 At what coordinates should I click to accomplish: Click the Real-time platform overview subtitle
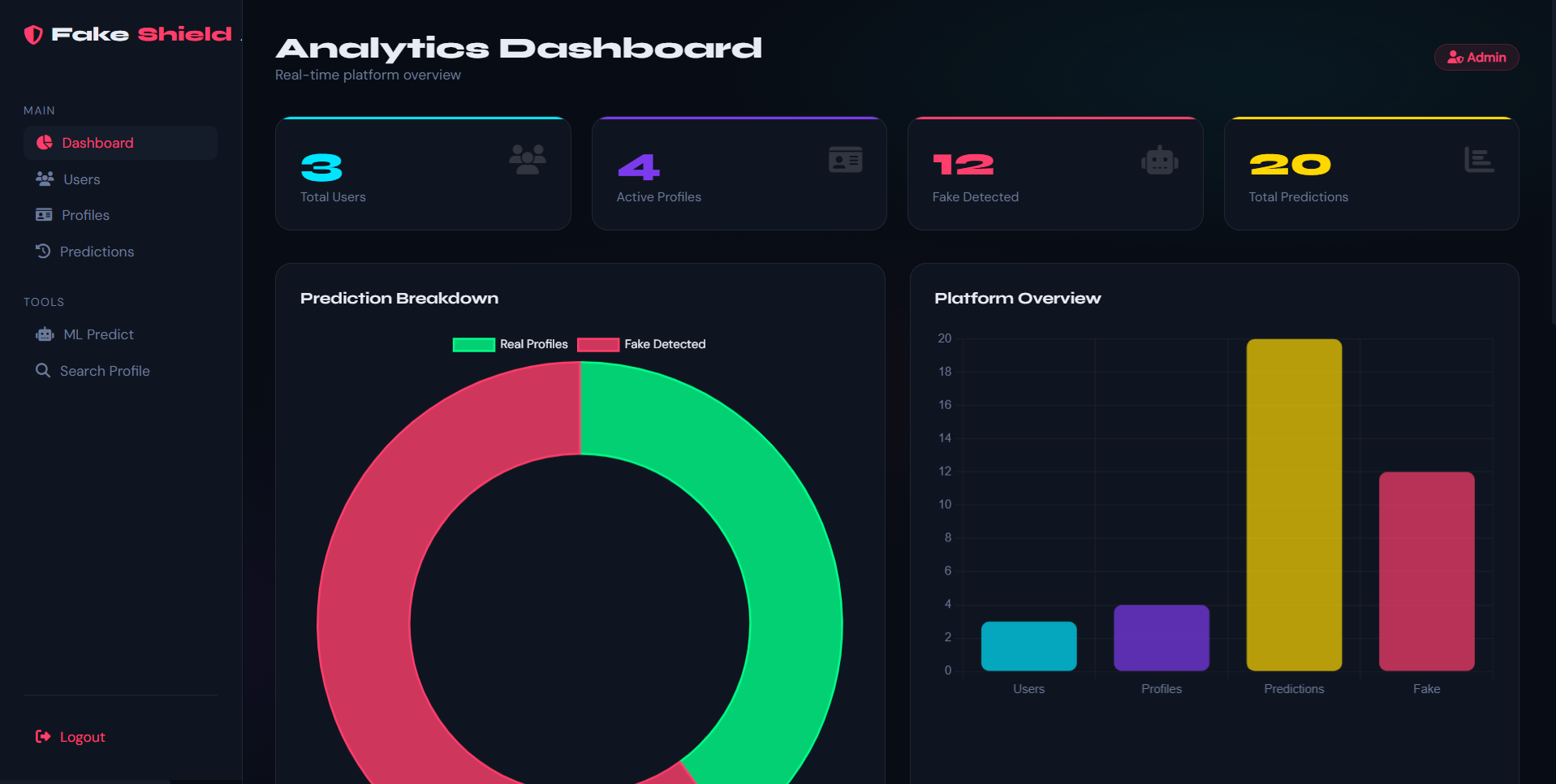(x=368, y=75)
